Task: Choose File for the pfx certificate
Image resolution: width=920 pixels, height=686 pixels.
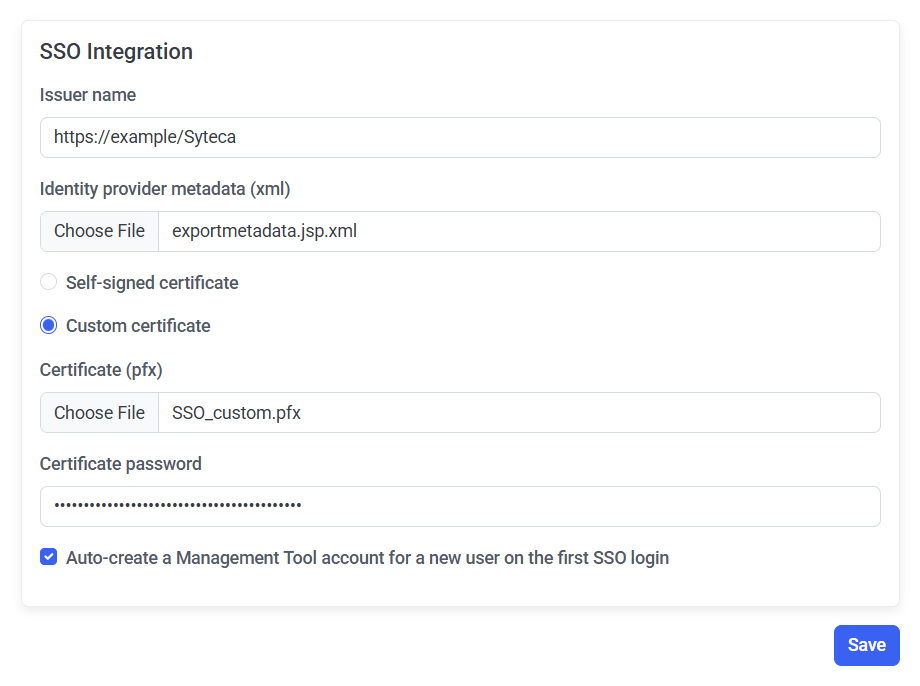Action: pyautogui.click(x=99, y=413)
